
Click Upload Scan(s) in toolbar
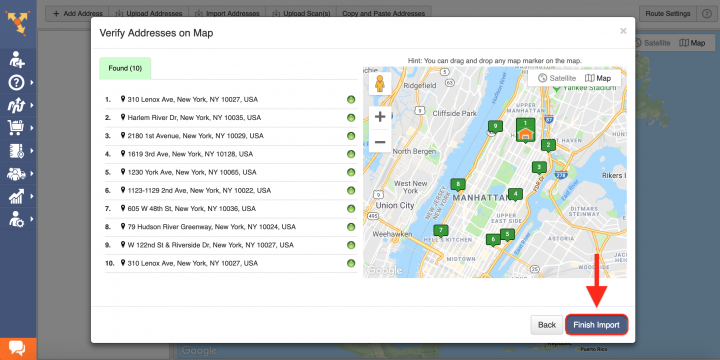[301, 13]
